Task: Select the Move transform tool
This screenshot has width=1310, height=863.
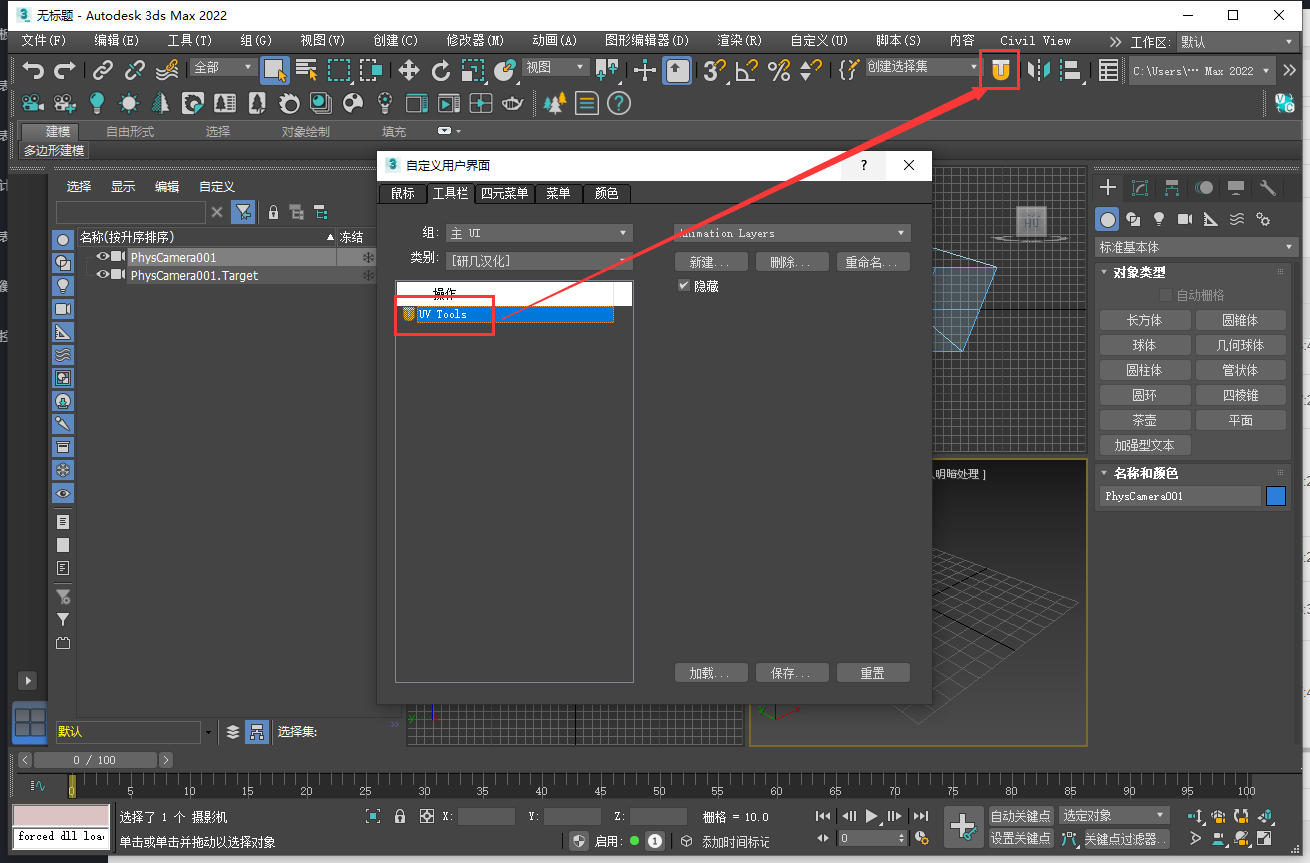Action: (409, 69)
